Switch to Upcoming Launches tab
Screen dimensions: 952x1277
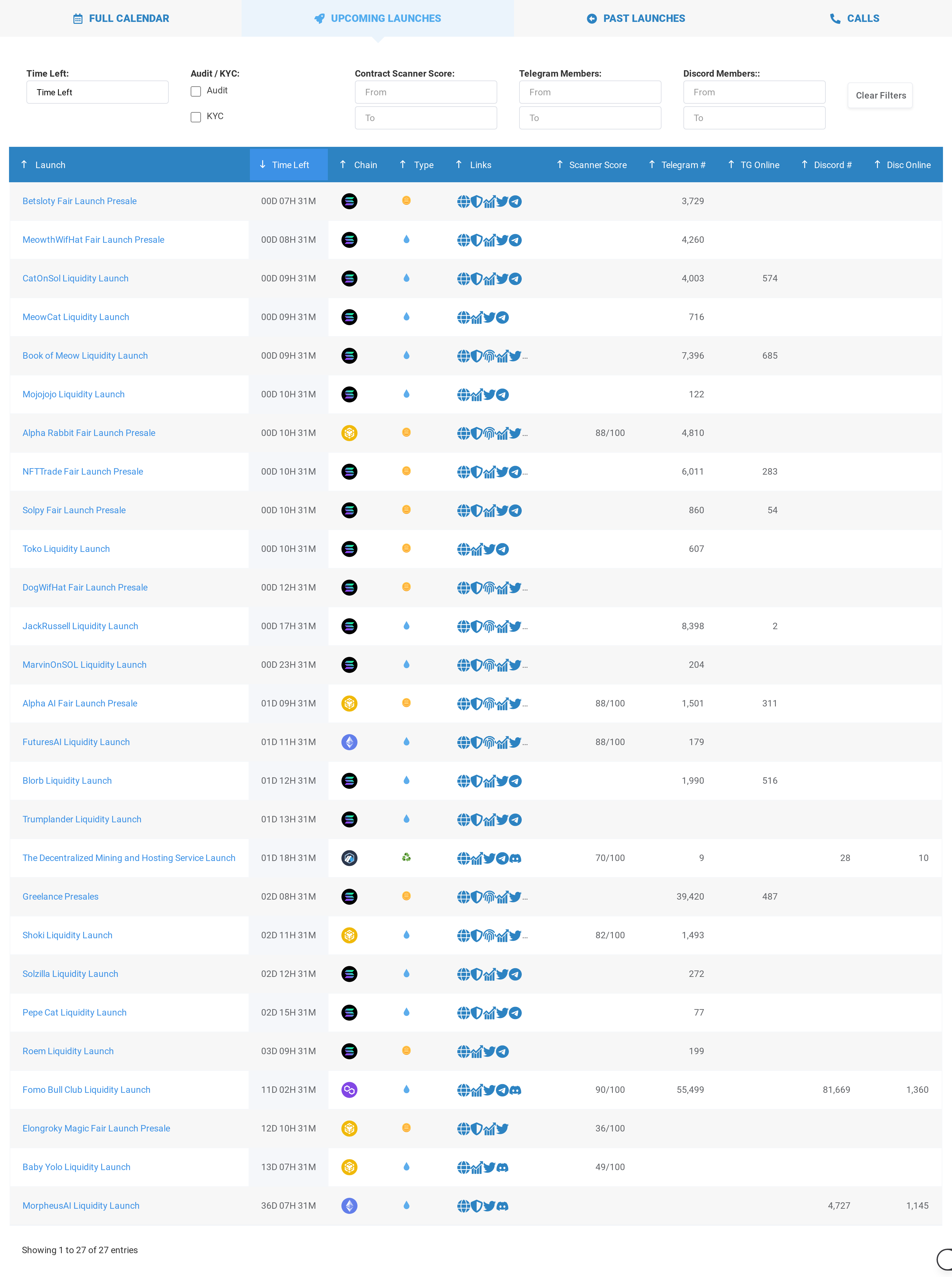377,18
